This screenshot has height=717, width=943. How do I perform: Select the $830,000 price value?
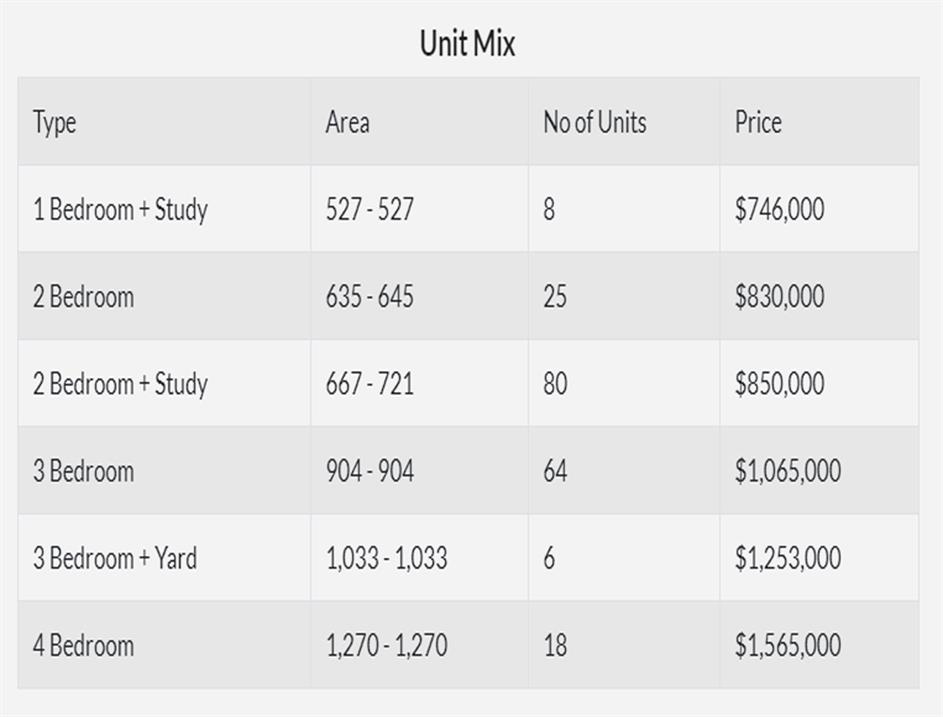(779, 297)
